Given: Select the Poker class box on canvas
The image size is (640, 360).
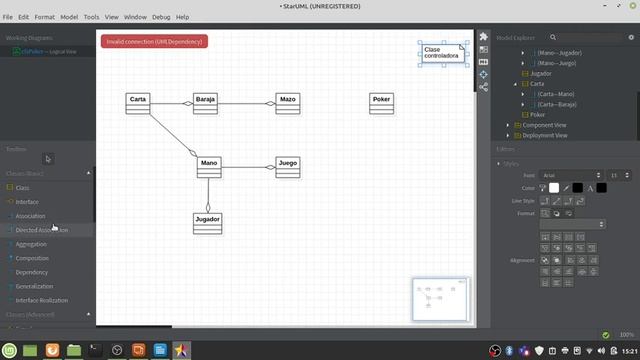Looking at the screenshot, I should [x=381, y=104].
